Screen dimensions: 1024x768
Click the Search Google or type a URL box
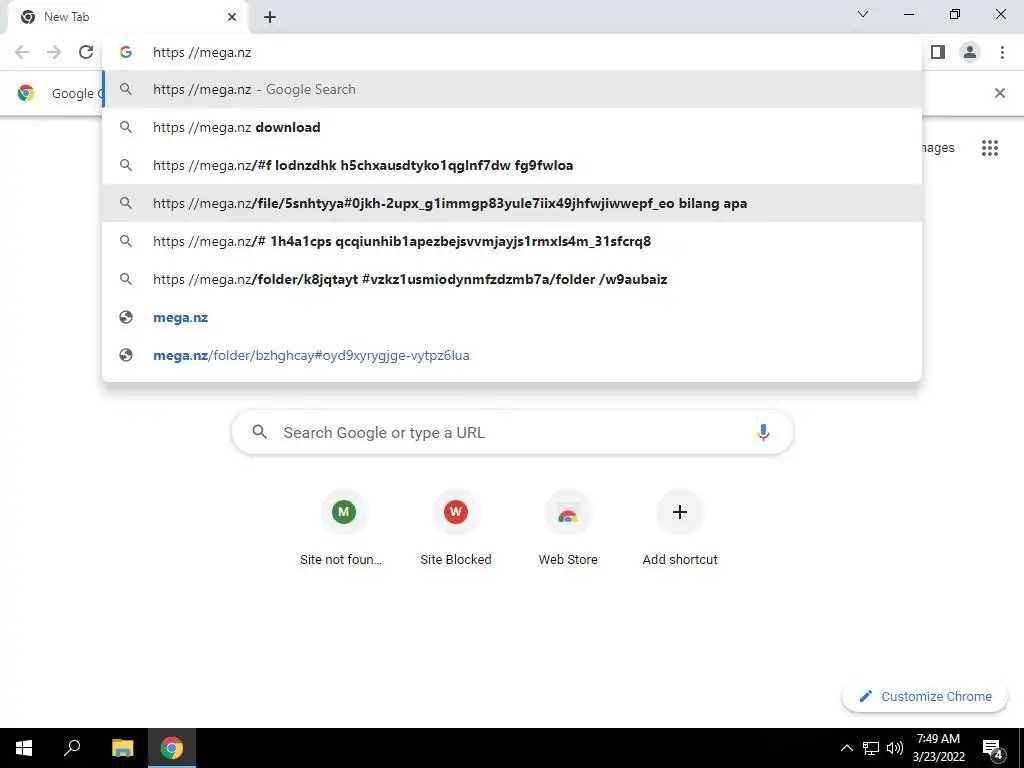tap(512, 432)
